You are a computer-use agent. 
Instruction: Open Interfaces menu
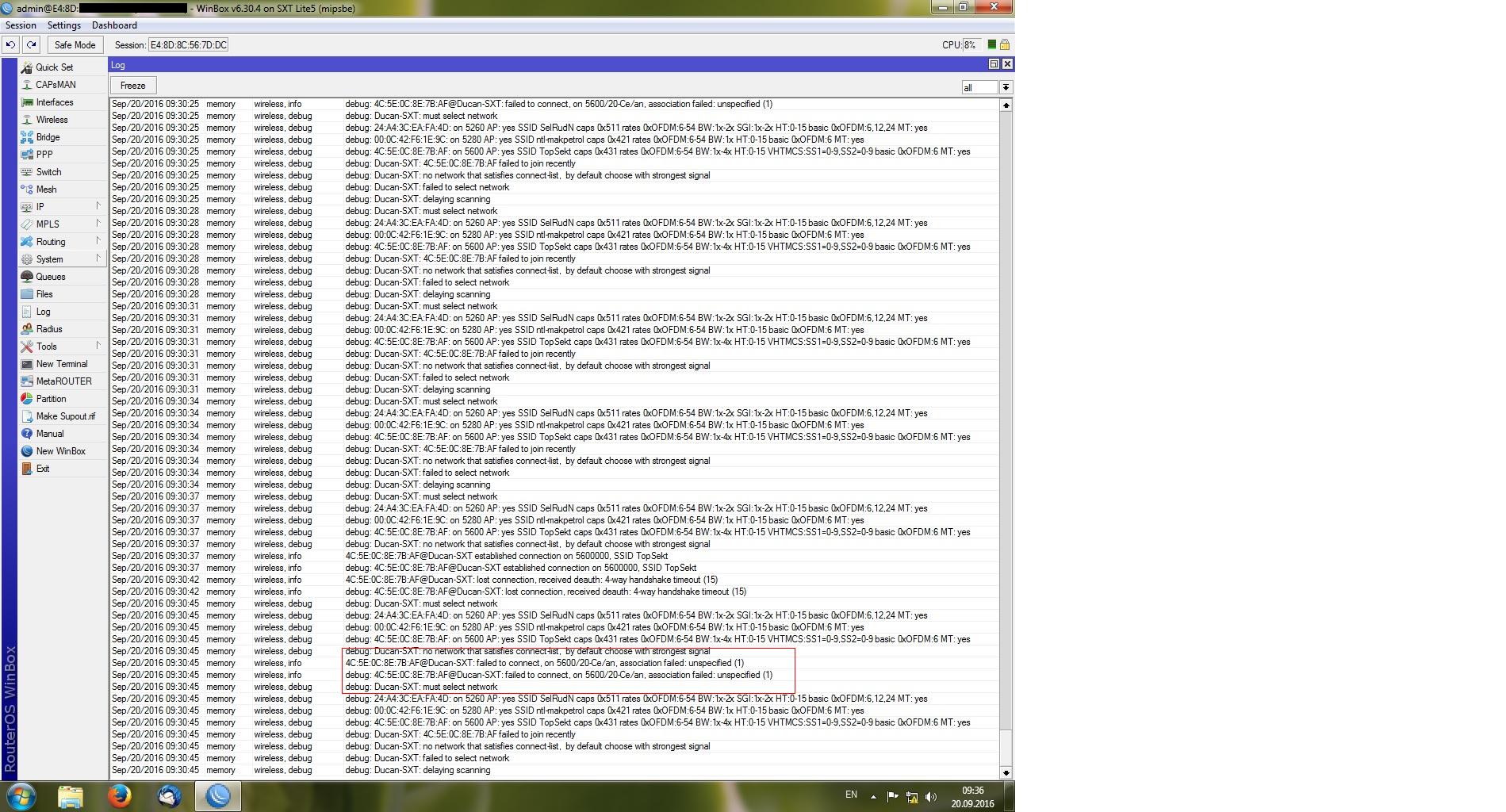click(x=54, y=102)
